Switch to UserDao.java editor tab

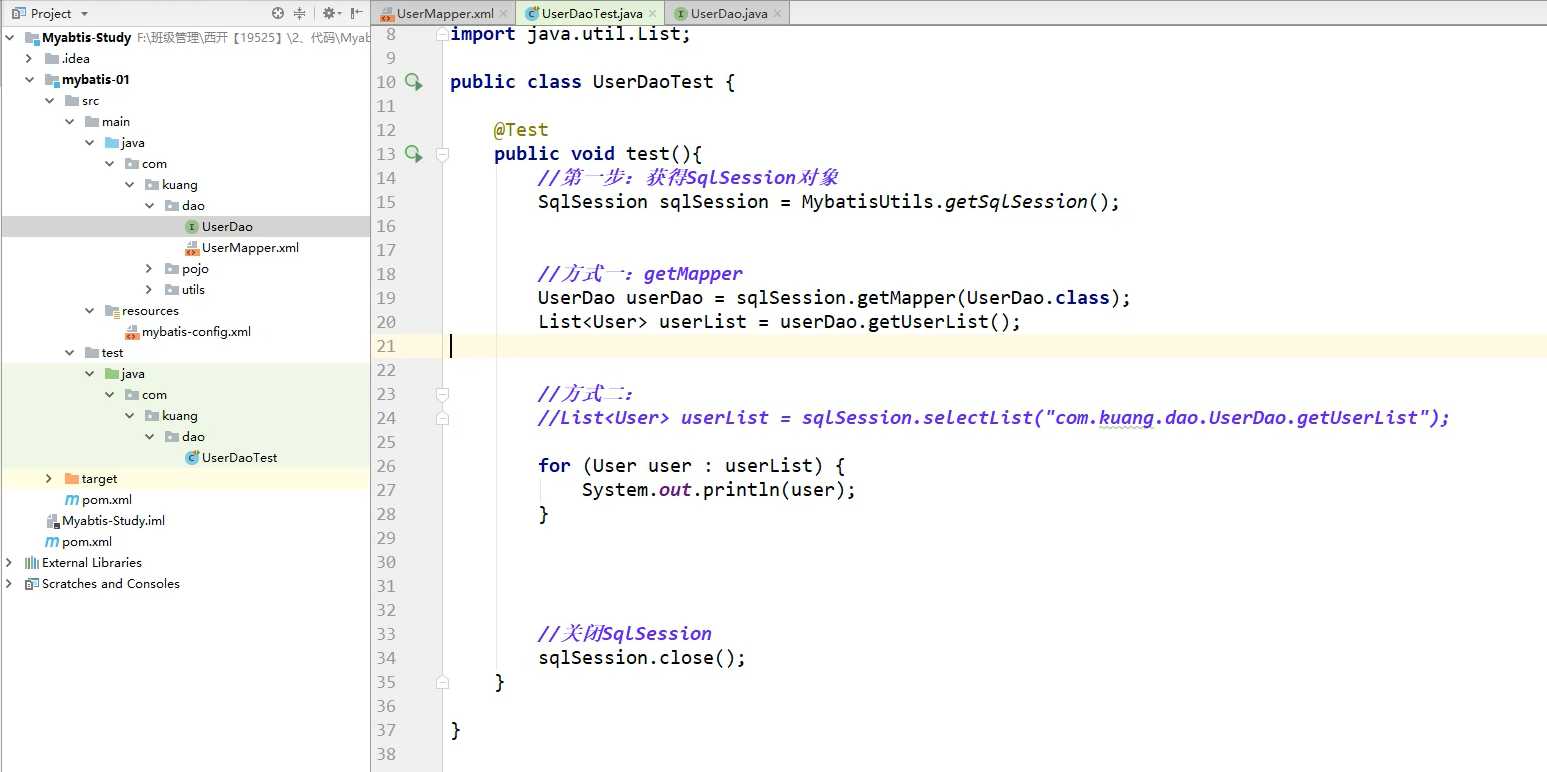727,13
